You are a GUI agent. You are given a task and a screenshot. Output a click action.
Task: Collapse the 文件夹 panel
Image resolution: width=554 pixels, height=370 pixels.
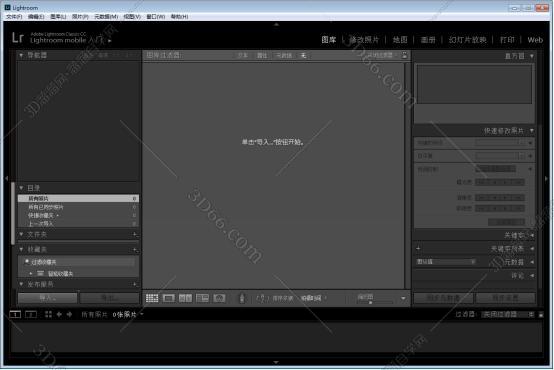[x=21, y=234]
